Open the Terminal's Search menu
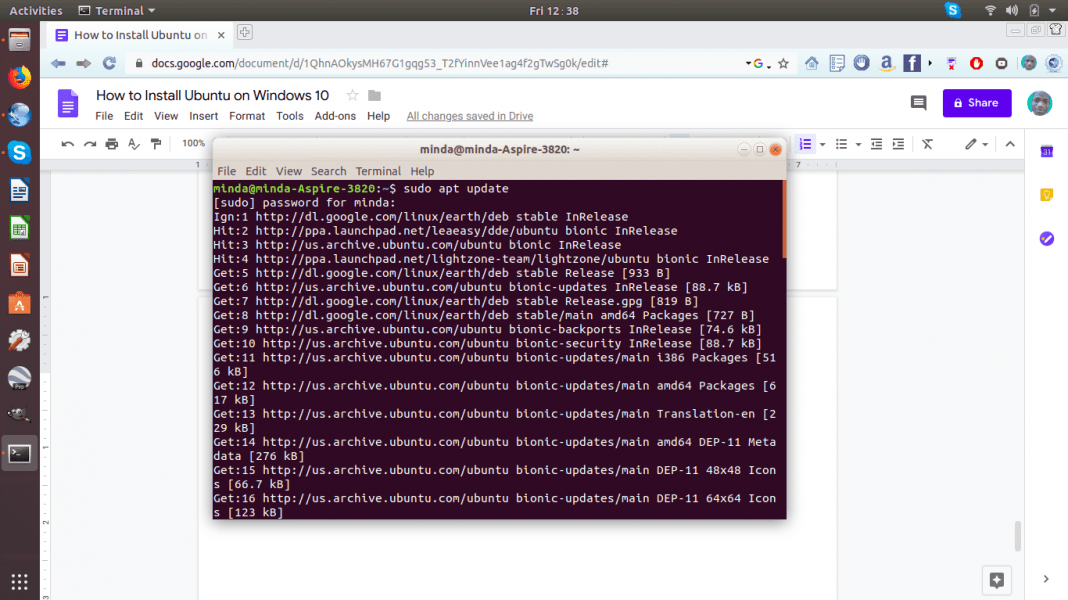Viewport: 1068px width, 600px height. click(x=328, y=170)
